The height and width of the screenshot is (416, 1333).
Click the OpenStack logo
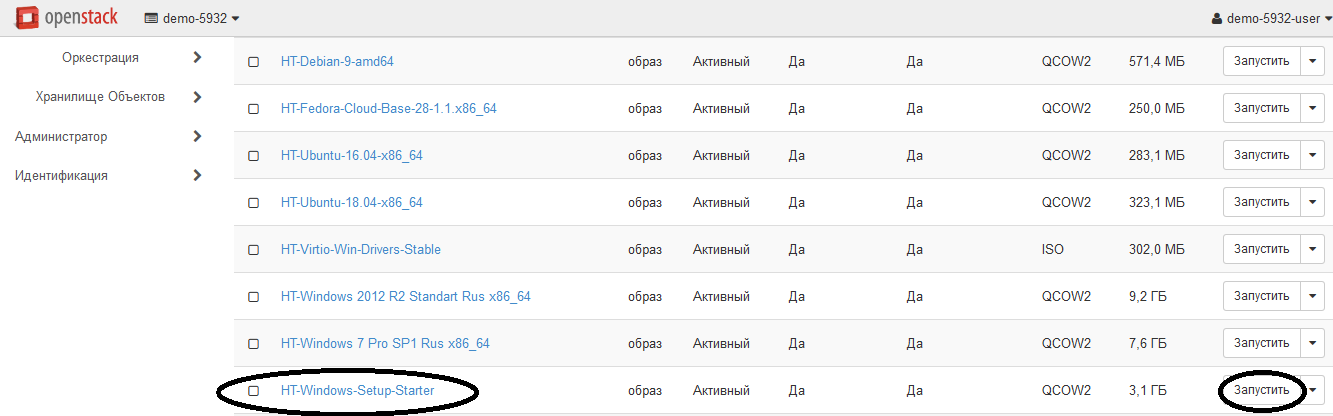tap(66, 17)
